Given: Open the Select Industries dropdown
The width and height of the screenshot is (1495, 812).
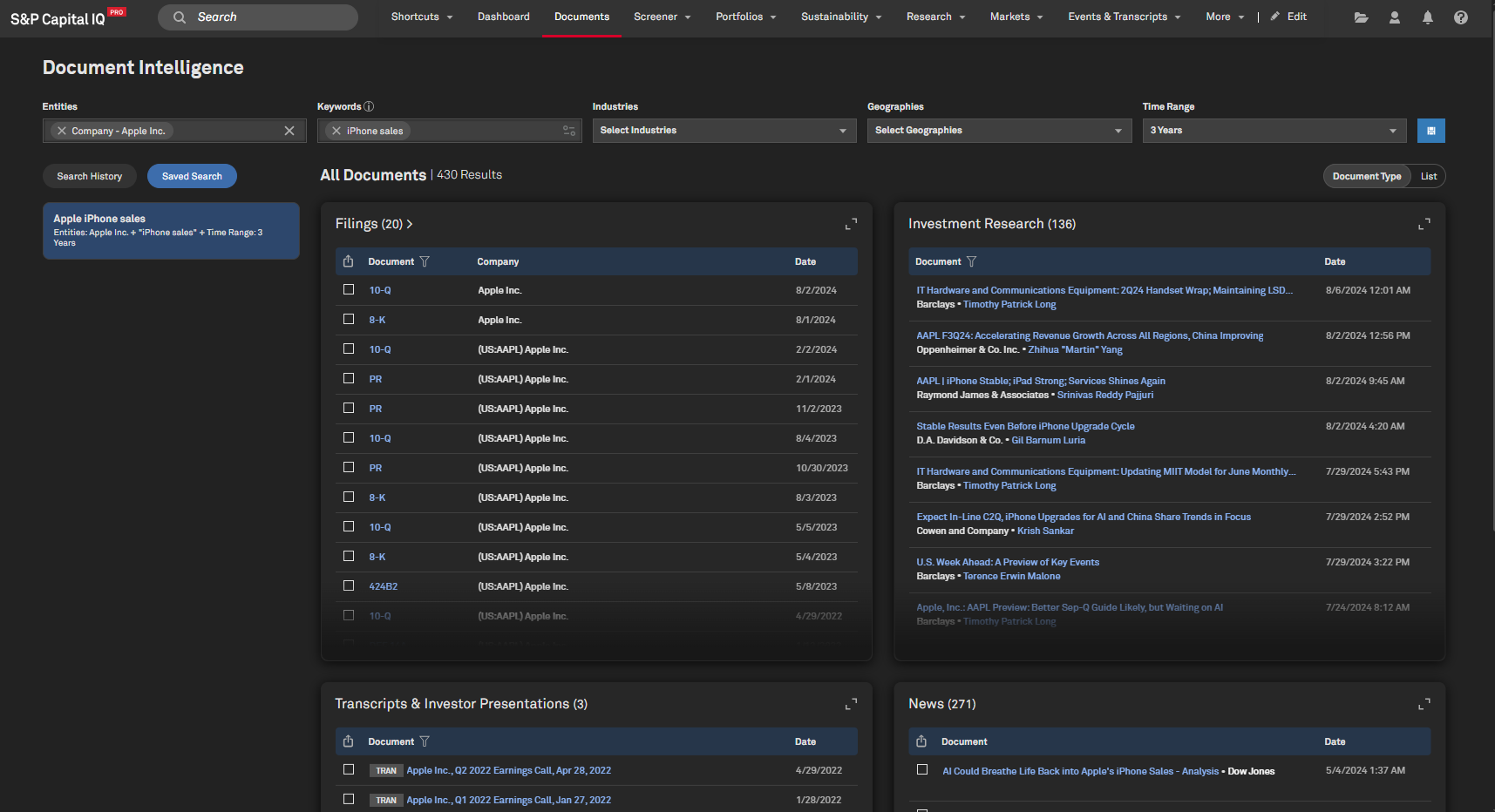Looking at the screenshot, I should coord(724,131).
